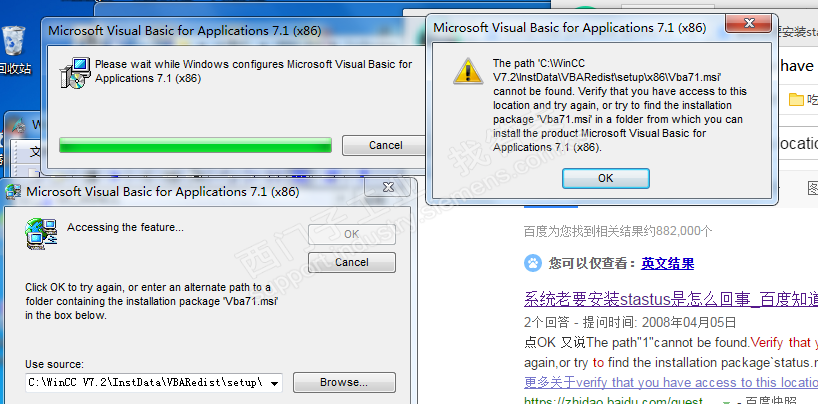The height and width of the screenshot is (404, 818).
Task: Click the yellow warning triangle icon
Action: (x=468, y=71)
